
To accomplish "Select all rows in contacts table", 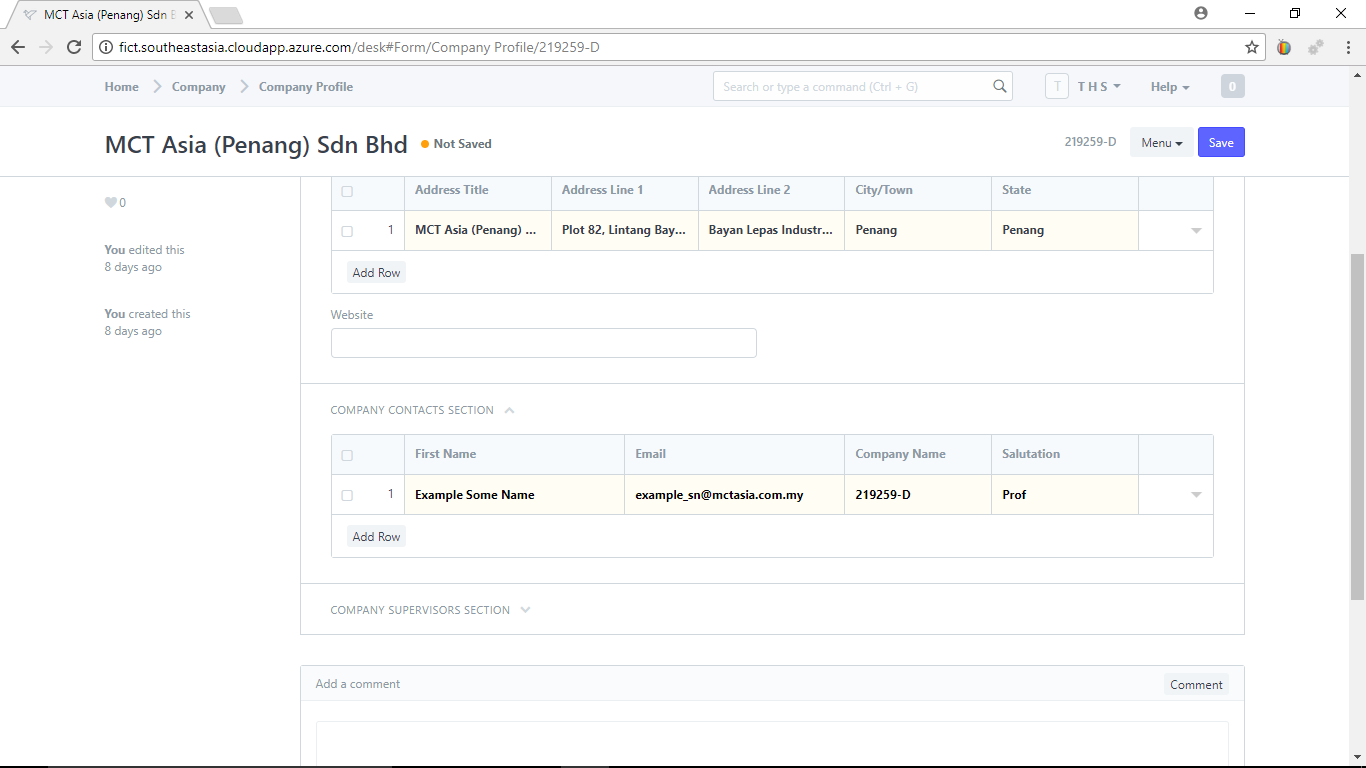I will 347,455.
